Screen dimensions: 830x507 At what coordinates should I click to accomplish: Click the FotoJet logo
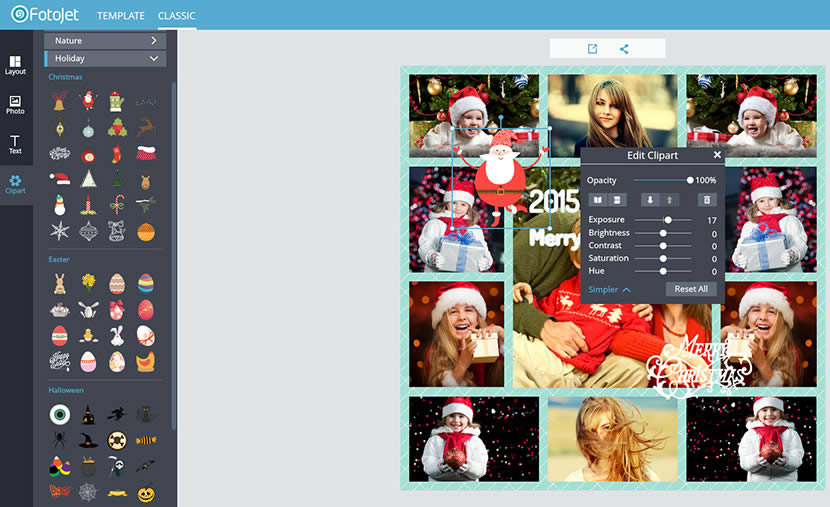[x=45, y=14]
